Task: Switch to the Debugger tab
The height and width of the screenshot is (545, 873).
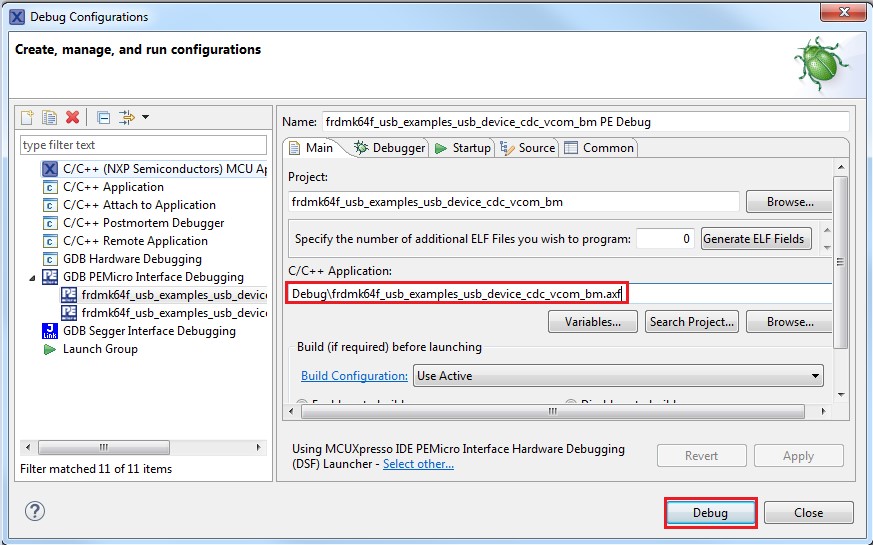Action: click(390, 148)
